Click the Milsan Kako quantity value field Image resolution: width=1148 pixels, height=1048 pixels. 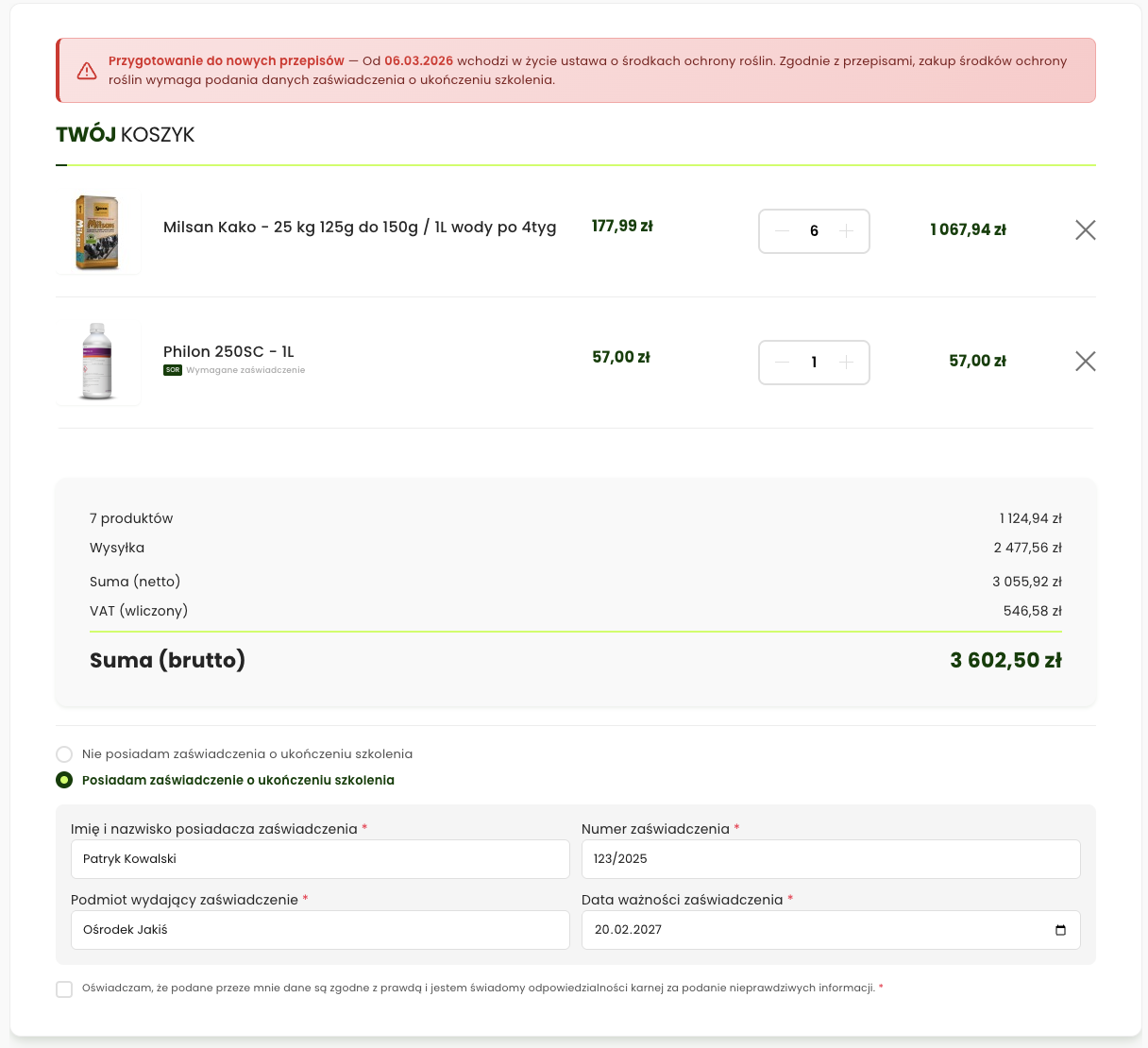pyautogui.click(x=814, y=231)
